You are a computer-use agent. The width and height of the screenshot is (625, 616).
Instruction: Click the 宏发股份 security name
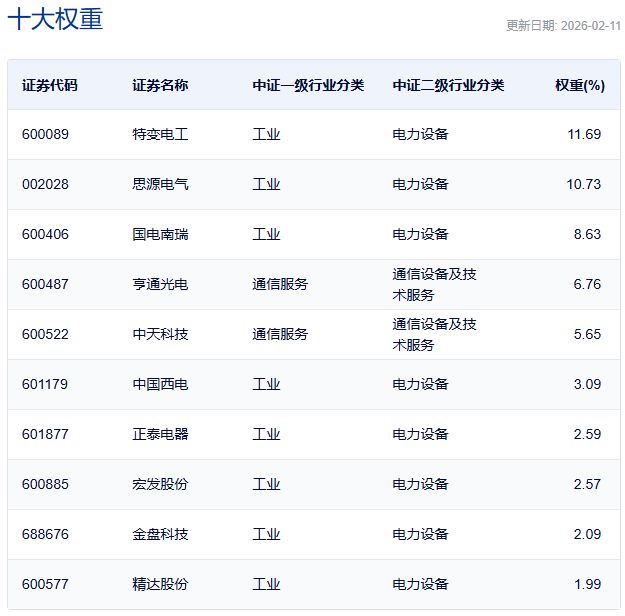(160, 484)
